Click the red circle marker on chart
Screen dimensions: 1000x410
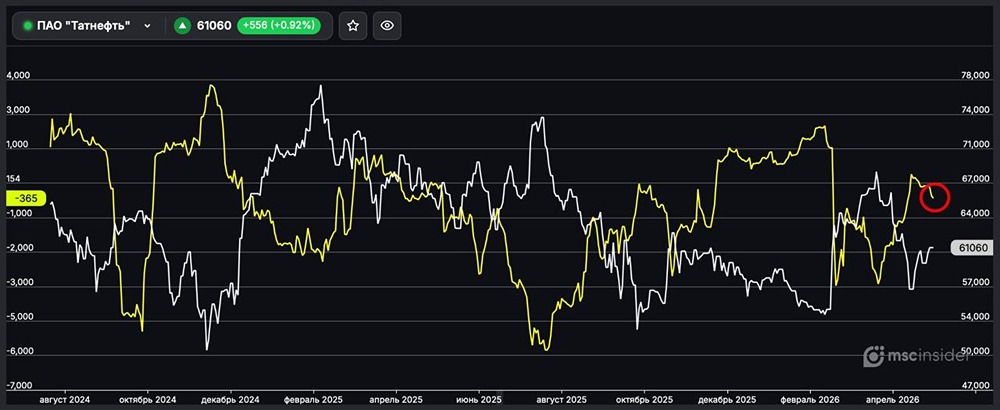pos(934,196)
